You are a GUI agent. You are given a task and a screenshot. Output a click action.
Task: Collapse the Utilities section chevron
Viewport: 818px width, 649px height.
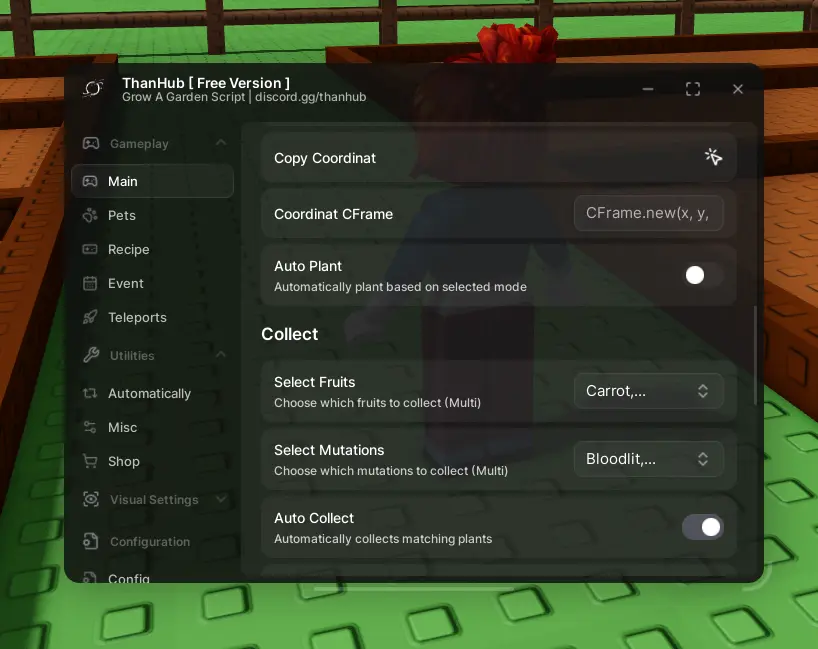221,355
